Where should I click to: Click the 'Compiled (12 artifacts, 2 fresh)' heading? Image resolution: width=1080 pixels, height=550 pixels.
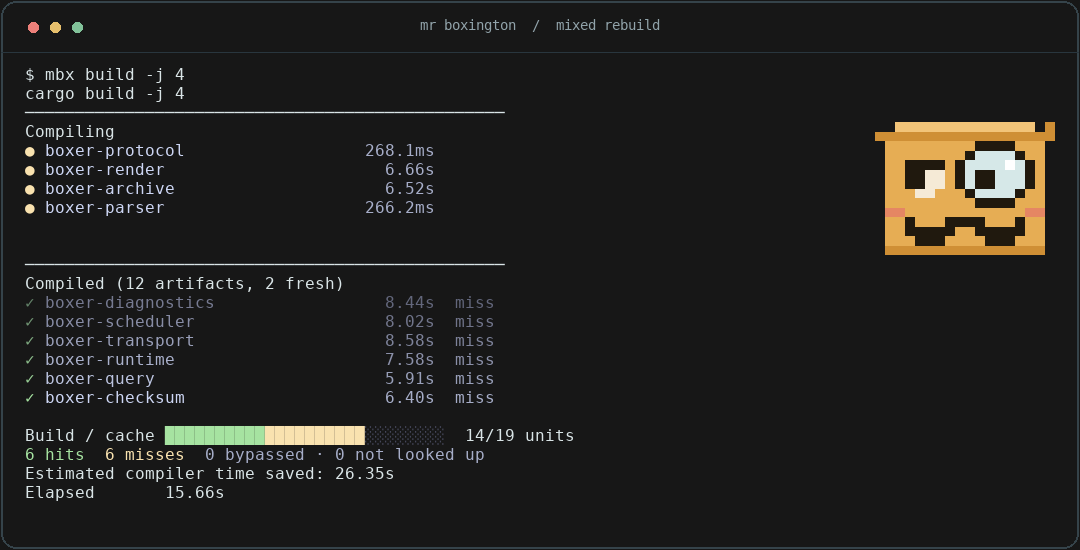185,284
